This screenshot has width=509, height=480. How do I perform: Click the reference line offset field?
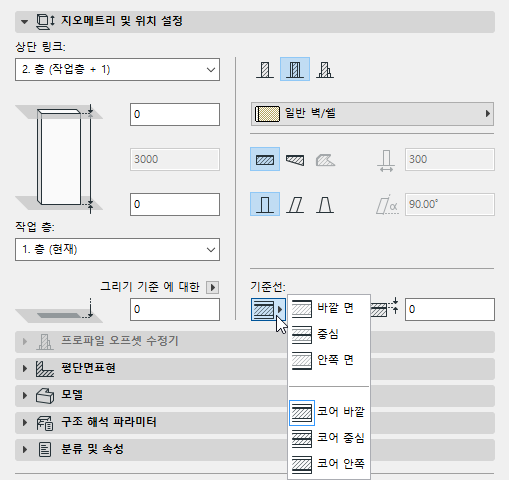click(450, 309)
